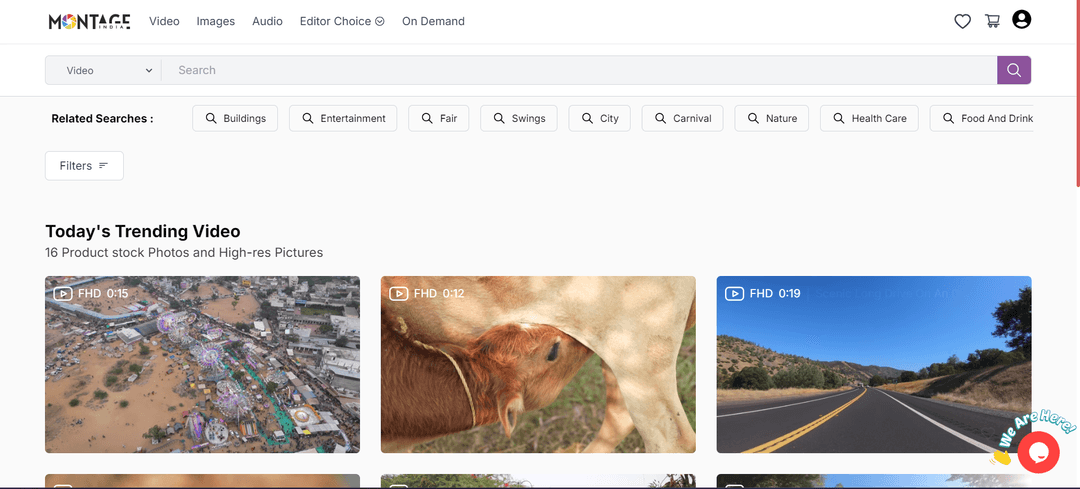This screenshot has height=489, width=1080.
Task: Expand the Filters panel
Action: click(x=84, y=166)
